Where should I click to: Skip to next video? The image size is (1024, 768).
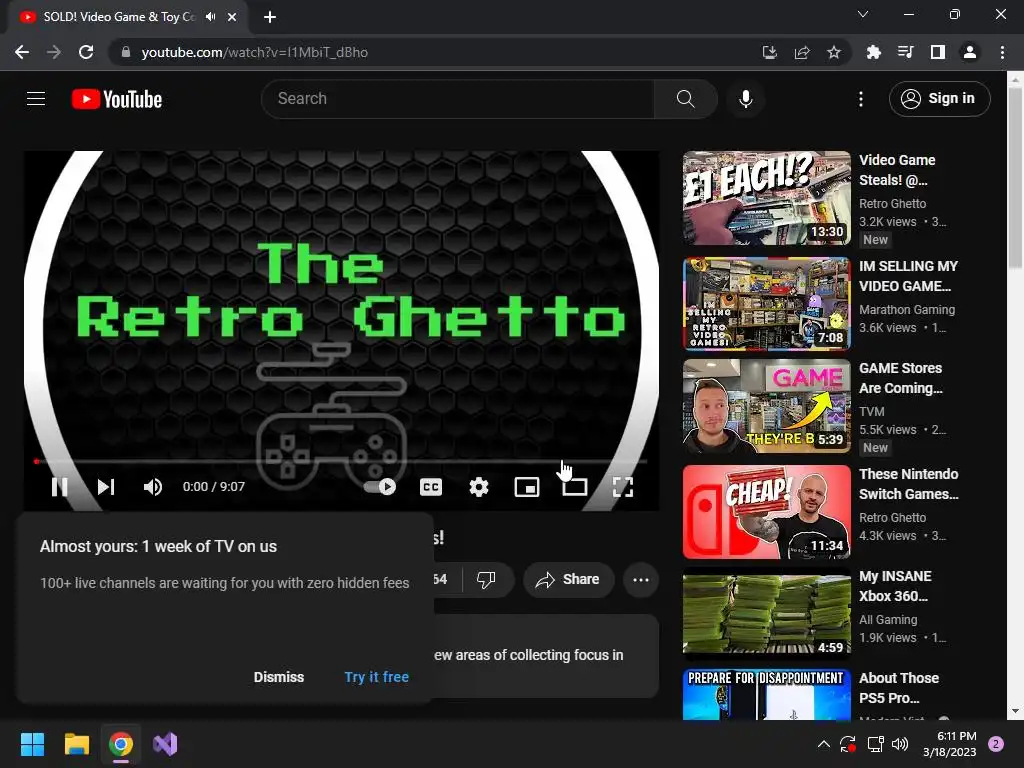[106, 487]
